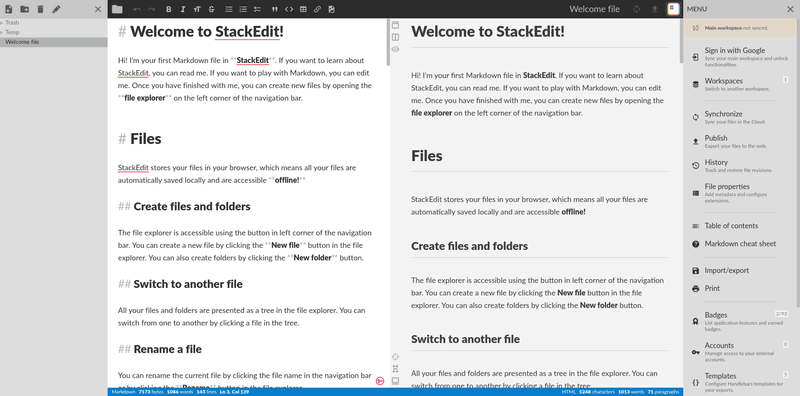The width and height of the screenshot is (800, 396).
Task: Apply italic formatting from the toolbar
Action: [x=183, y=9]
